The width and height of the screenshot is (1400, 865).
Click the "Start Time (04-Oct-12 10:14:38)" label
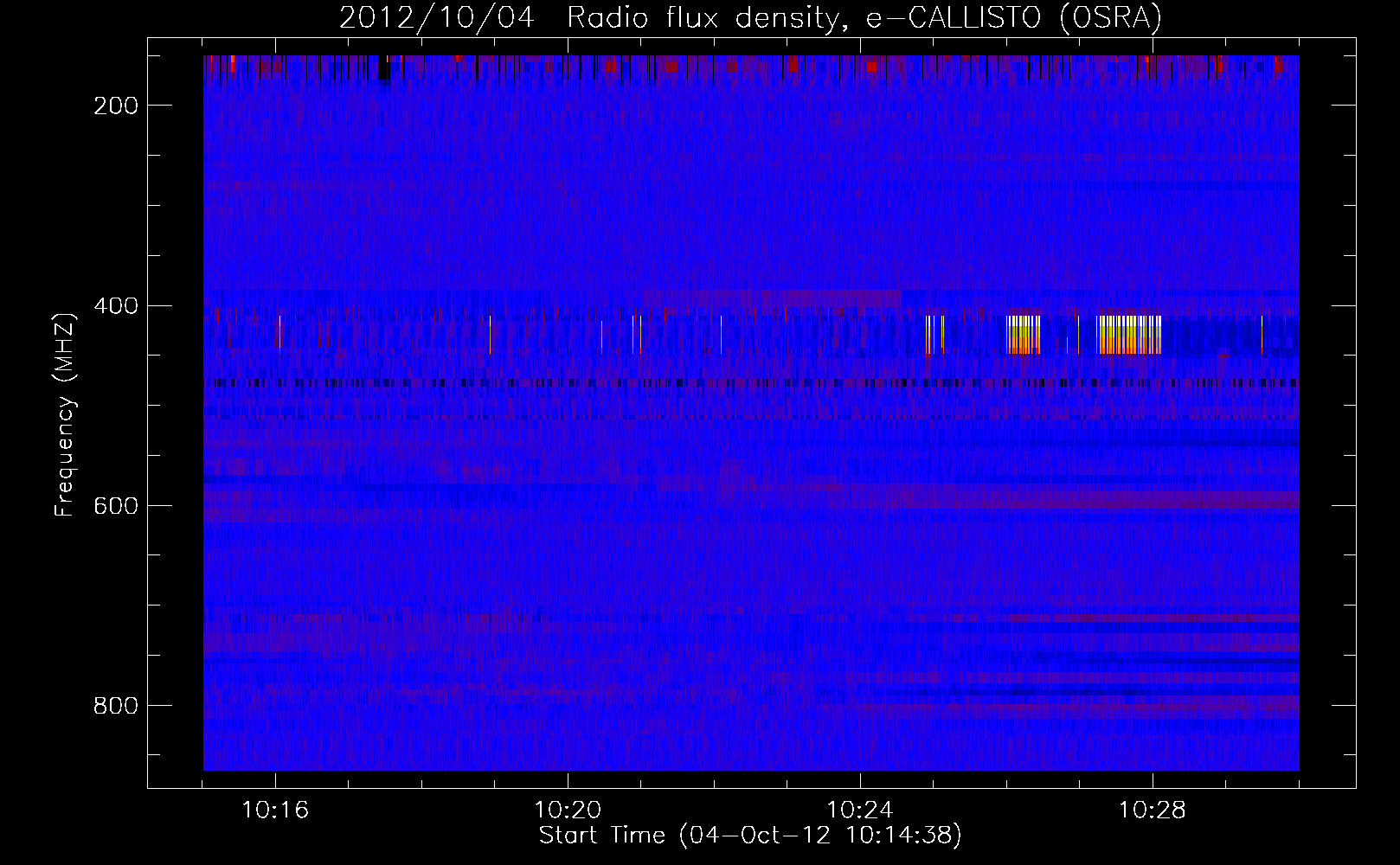click(x=750, y=836)
